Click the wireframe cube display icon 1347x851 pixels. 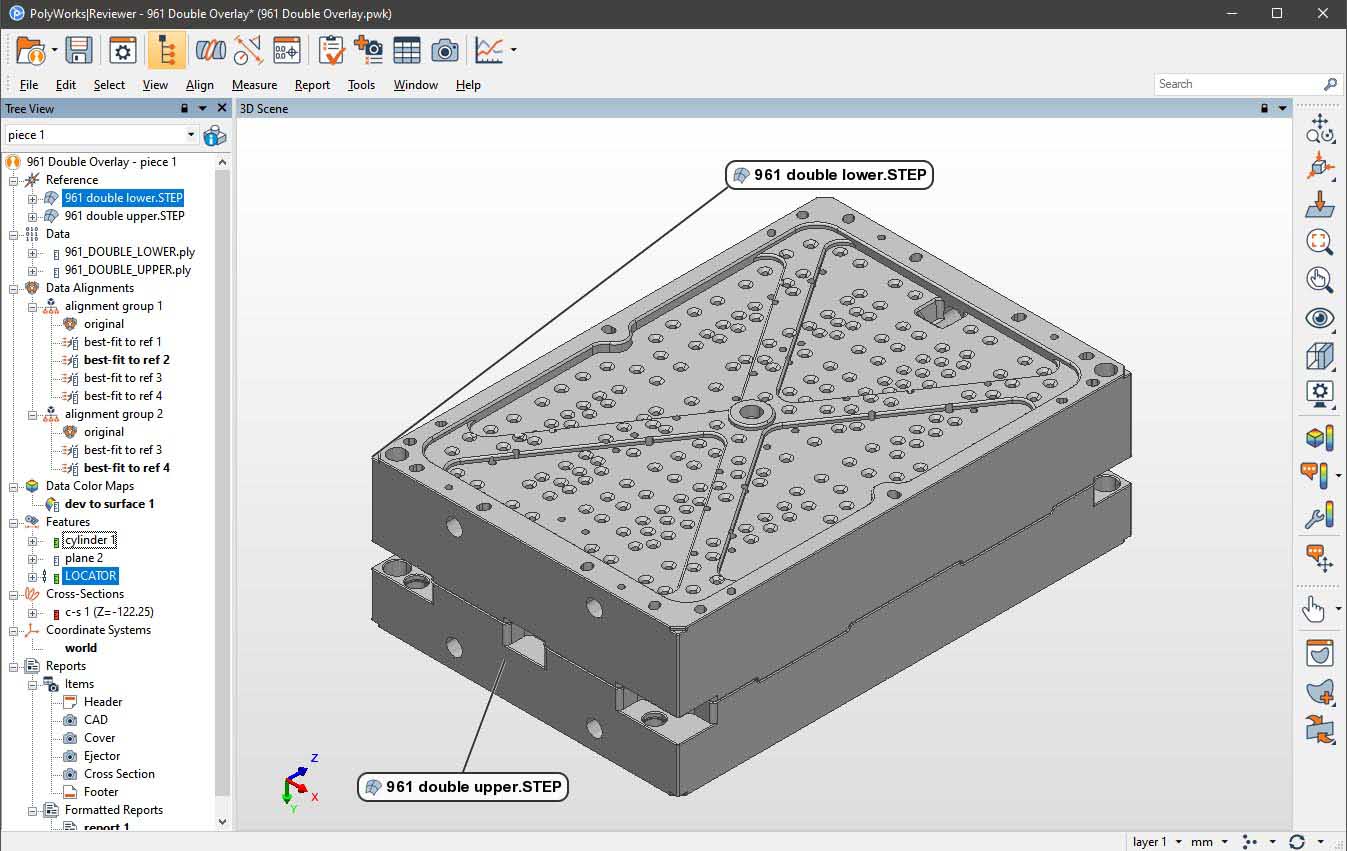1320,356
